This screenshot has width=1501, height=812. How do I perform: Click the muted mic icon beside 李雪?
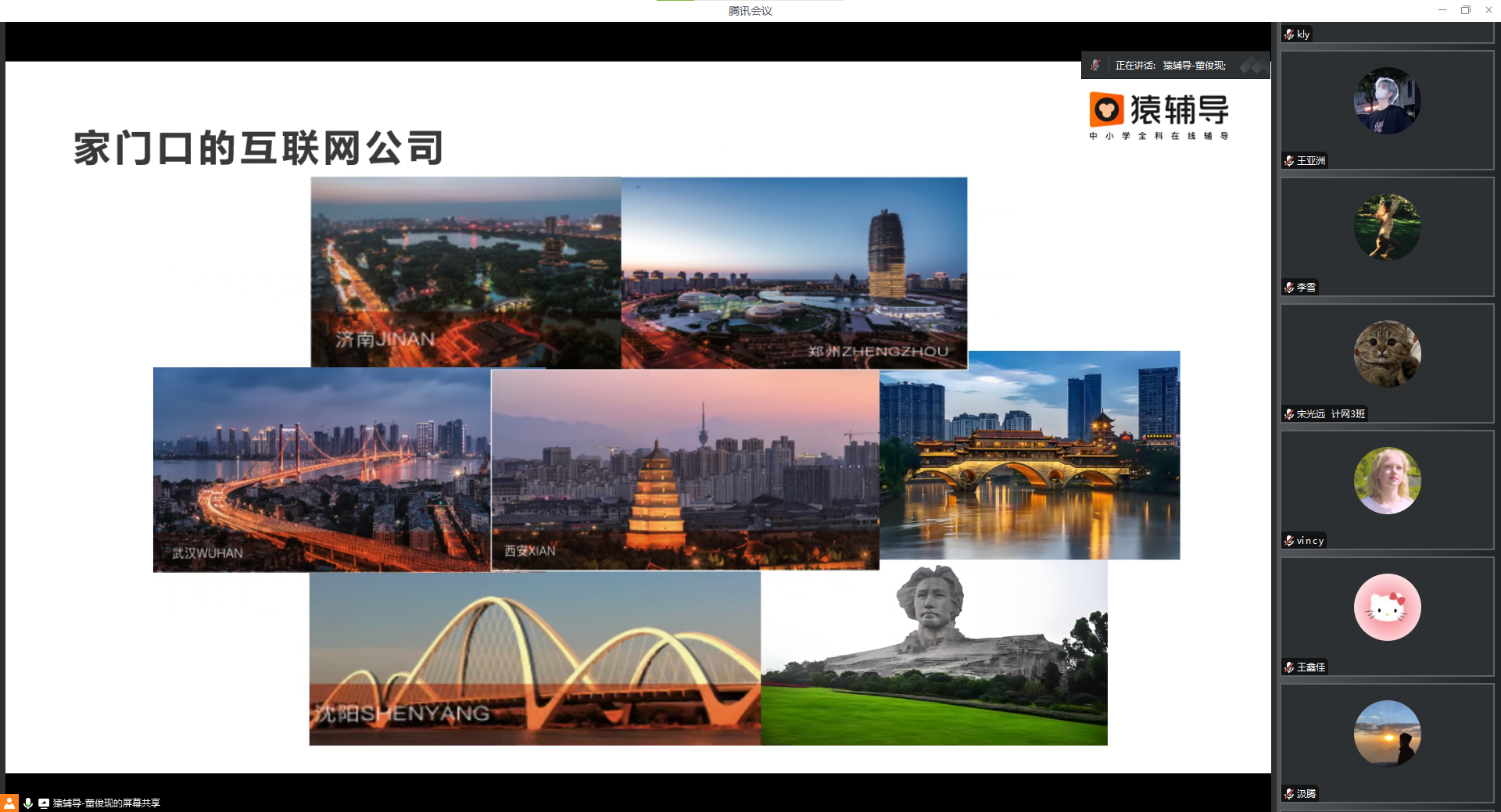[x=1289, y=288]
